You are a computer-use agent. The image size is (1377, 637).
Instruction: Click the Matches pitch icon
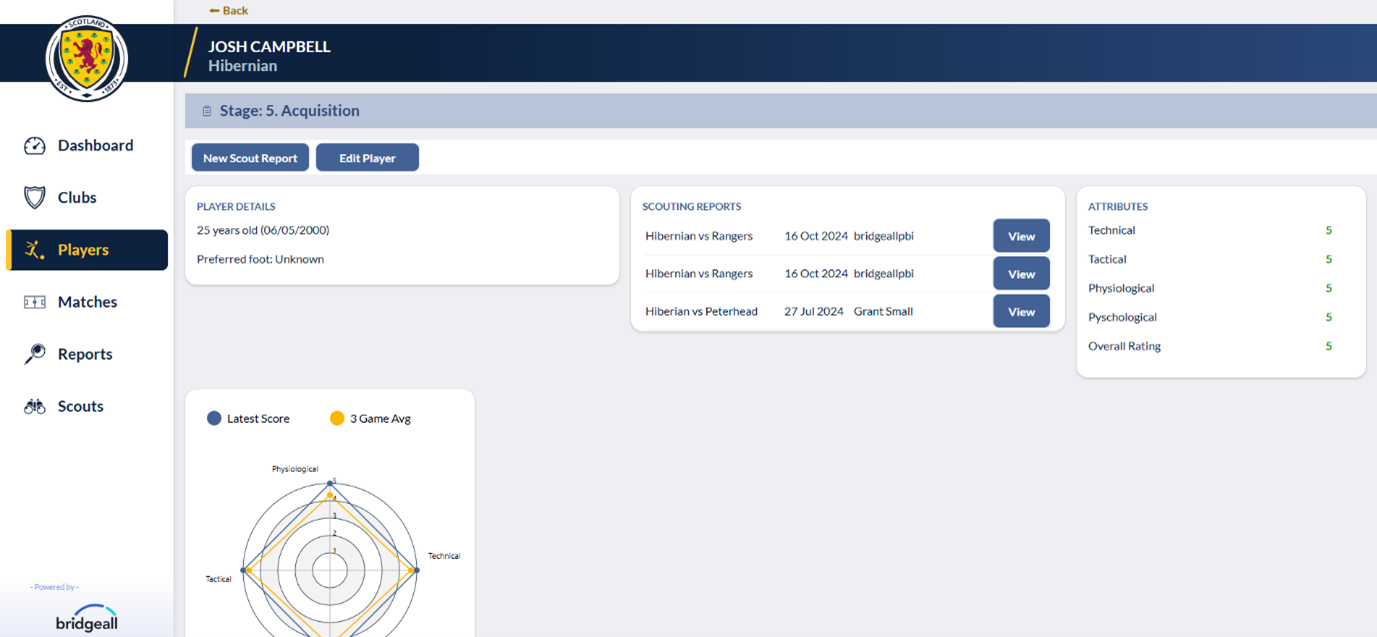click(35, 302)
